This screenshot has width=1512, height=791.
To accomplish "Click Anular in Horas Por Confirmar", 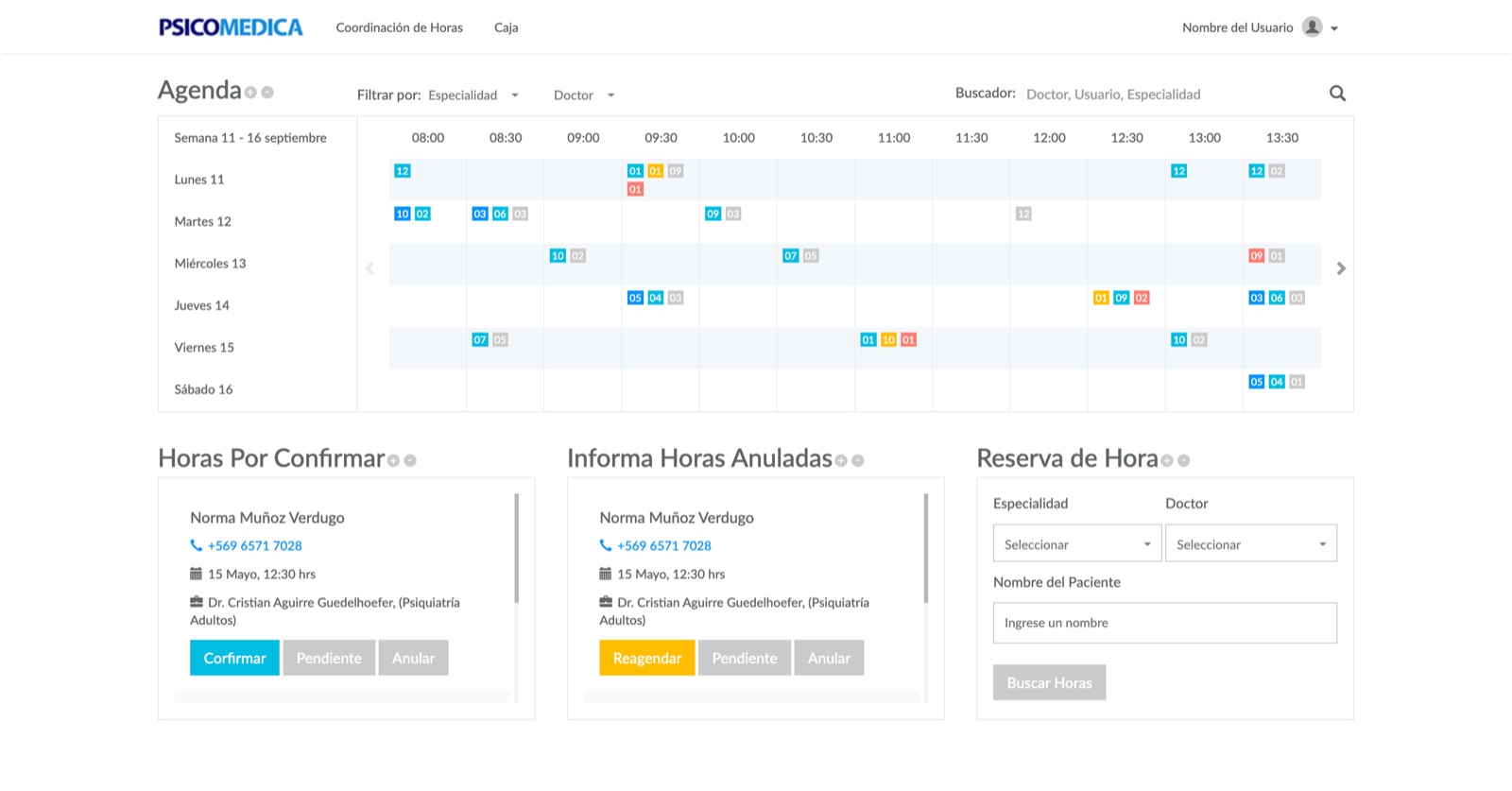I will 414,658.
